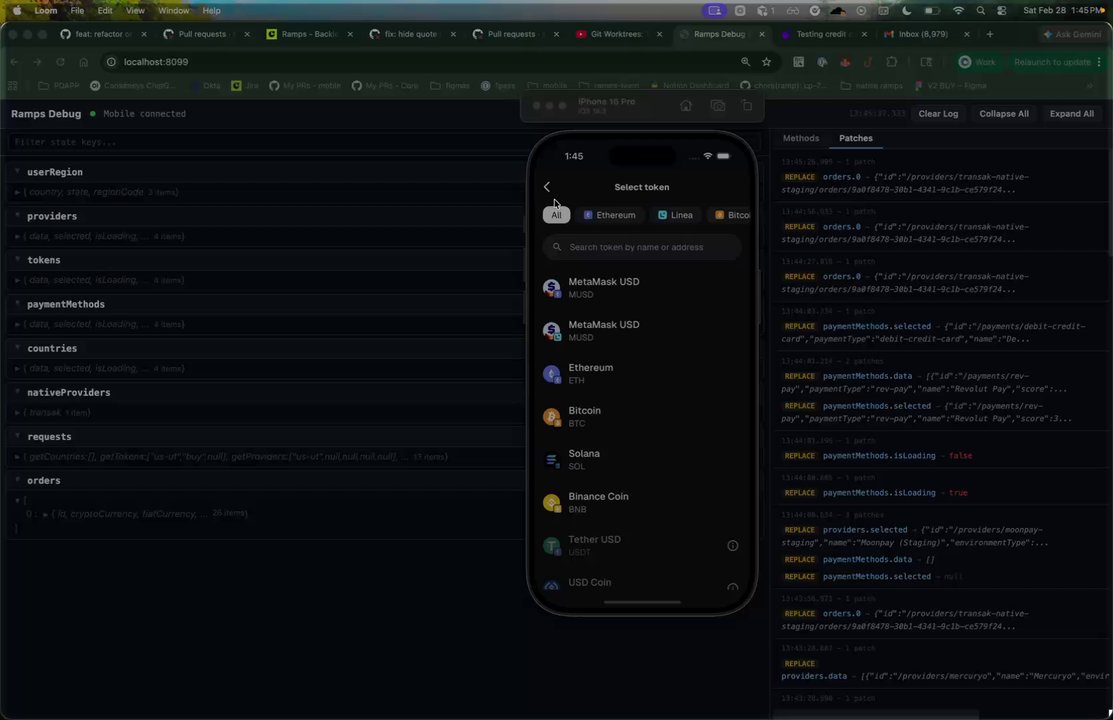Tap the Tether USD token row
This screenshot has height=720, width=1113.
click(642, 545)
